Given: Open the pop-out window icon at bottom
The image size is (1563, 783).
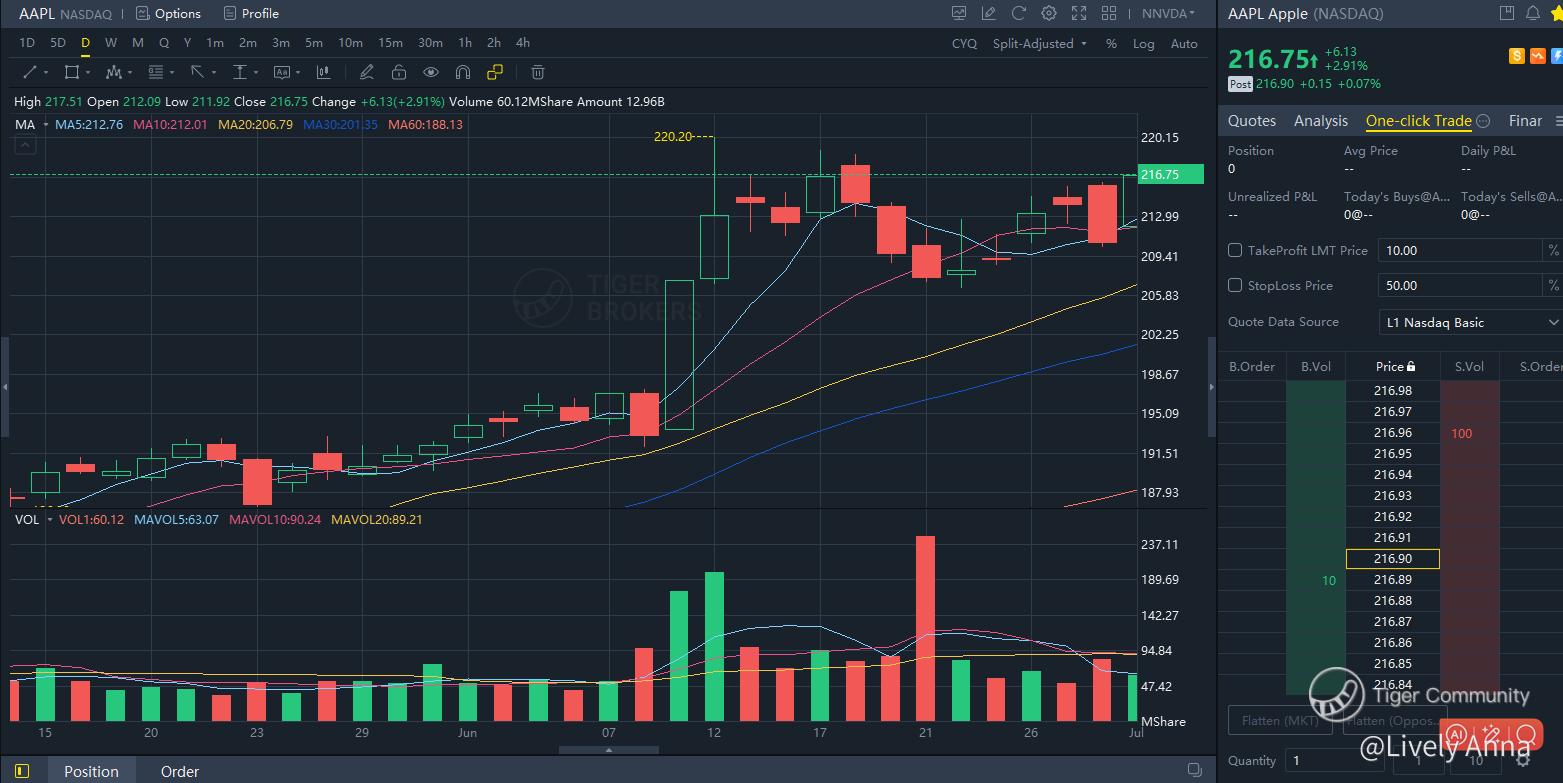Looking at the screenshot, I should [1194, 770].
